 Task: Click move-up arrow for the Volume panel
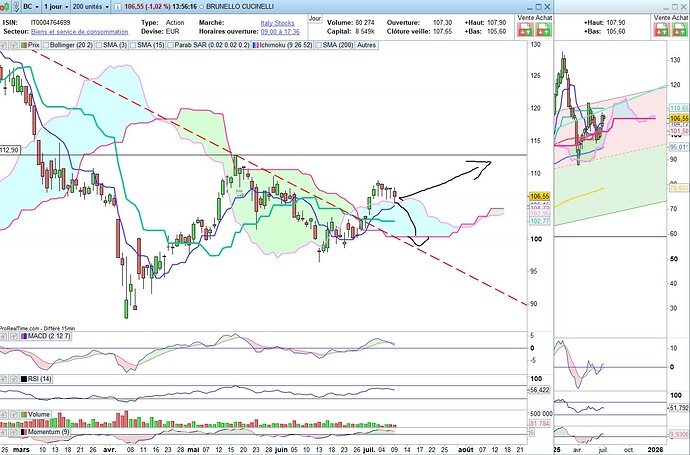coord(14,415)
